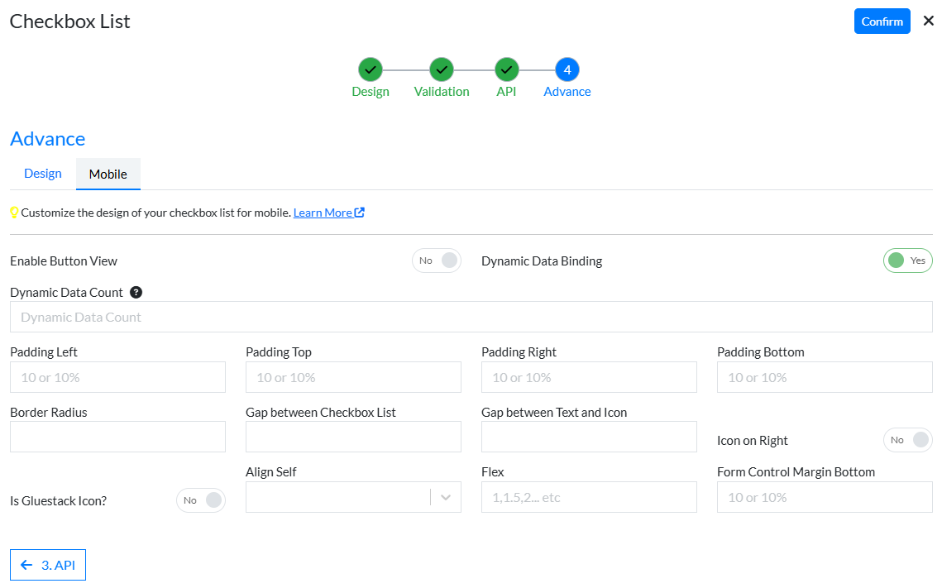
Task: Click the lightbulb tip icon
Action: click(14, 212)
